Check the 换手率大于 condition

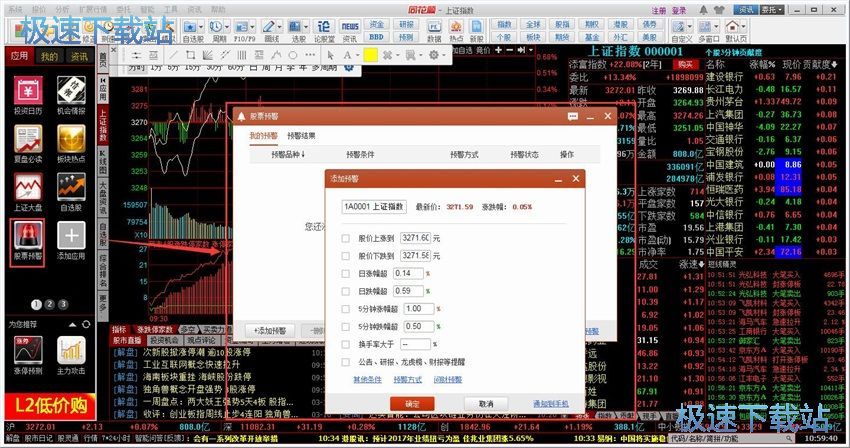click(346, 344)
